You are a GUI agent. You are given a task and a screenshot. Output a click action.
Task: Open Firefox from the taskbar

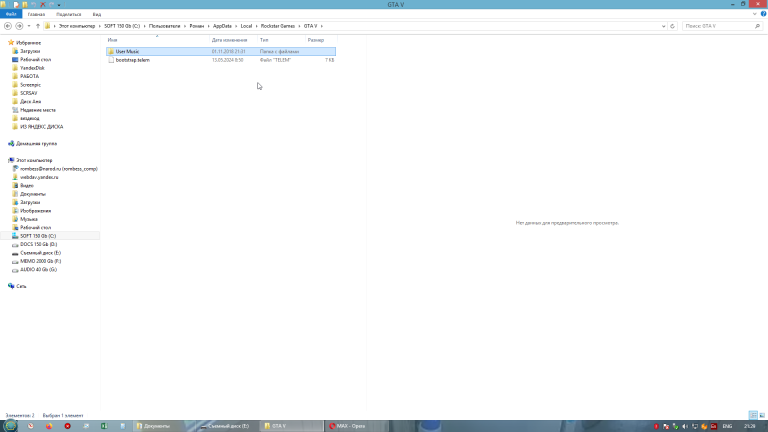49,426
